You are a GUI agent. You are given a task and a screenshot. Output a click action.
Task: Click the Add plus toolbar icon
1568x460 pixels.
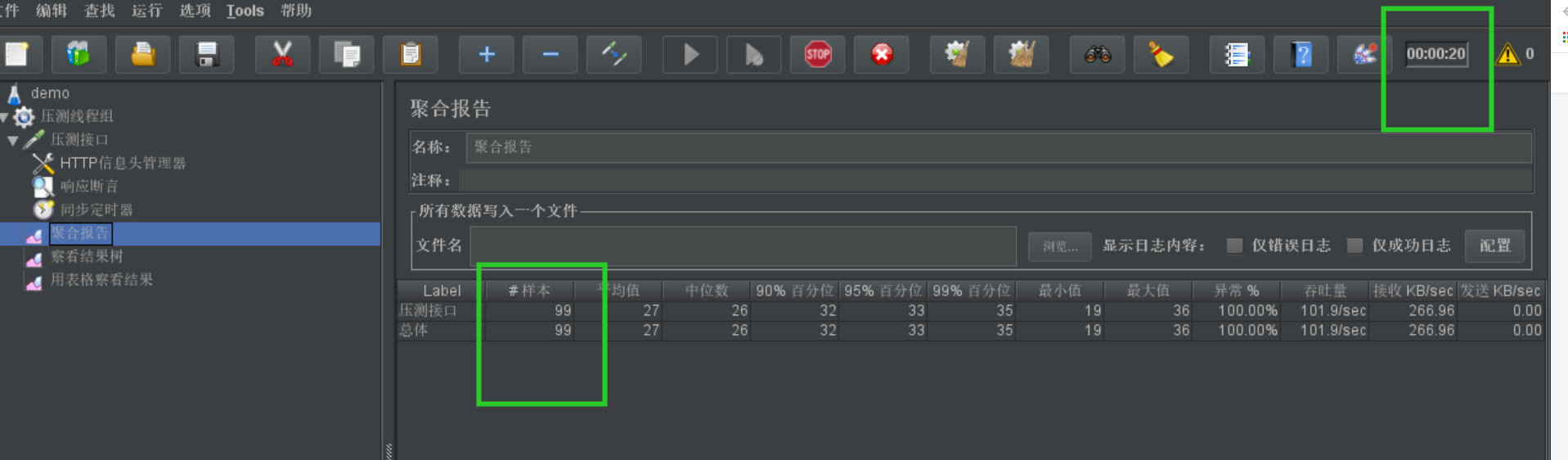pyautogui.click(x=486, y=55)
